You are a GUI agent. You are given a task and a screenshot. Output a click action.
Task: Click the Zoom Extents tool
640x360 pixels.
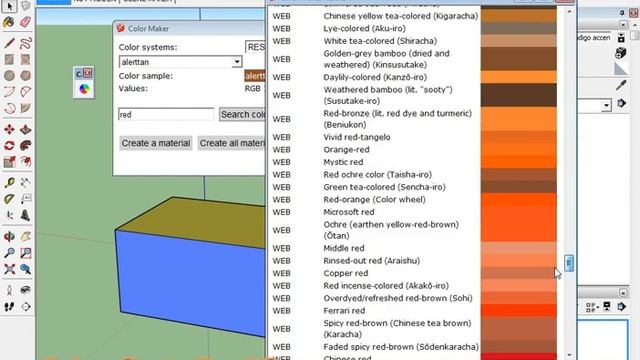point(9,269)
